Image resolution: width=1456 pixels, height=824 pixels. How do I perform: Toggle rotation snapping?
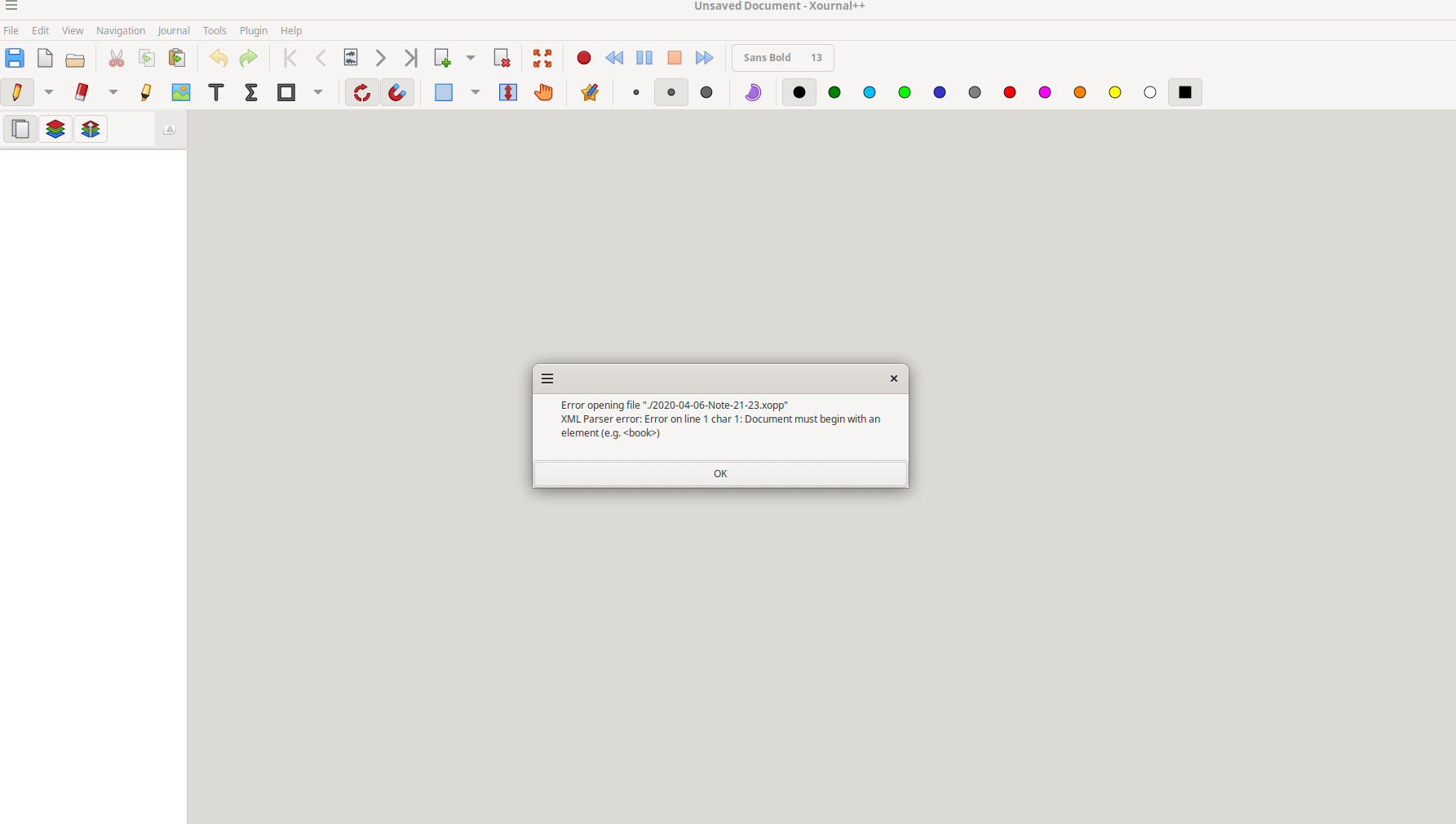tap(361, 92)
